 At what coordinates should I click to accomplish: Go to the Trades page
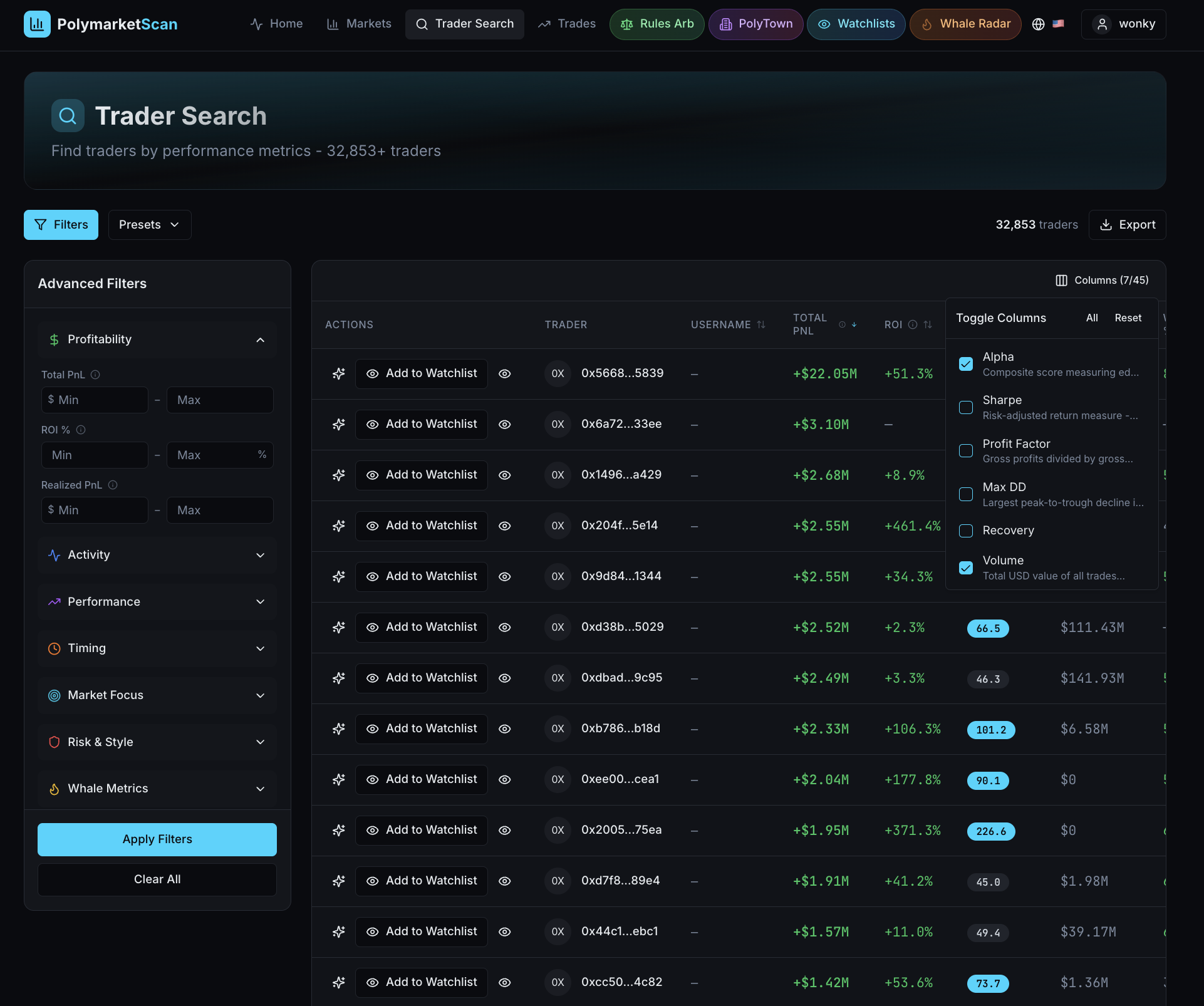(x=566, y=24)
